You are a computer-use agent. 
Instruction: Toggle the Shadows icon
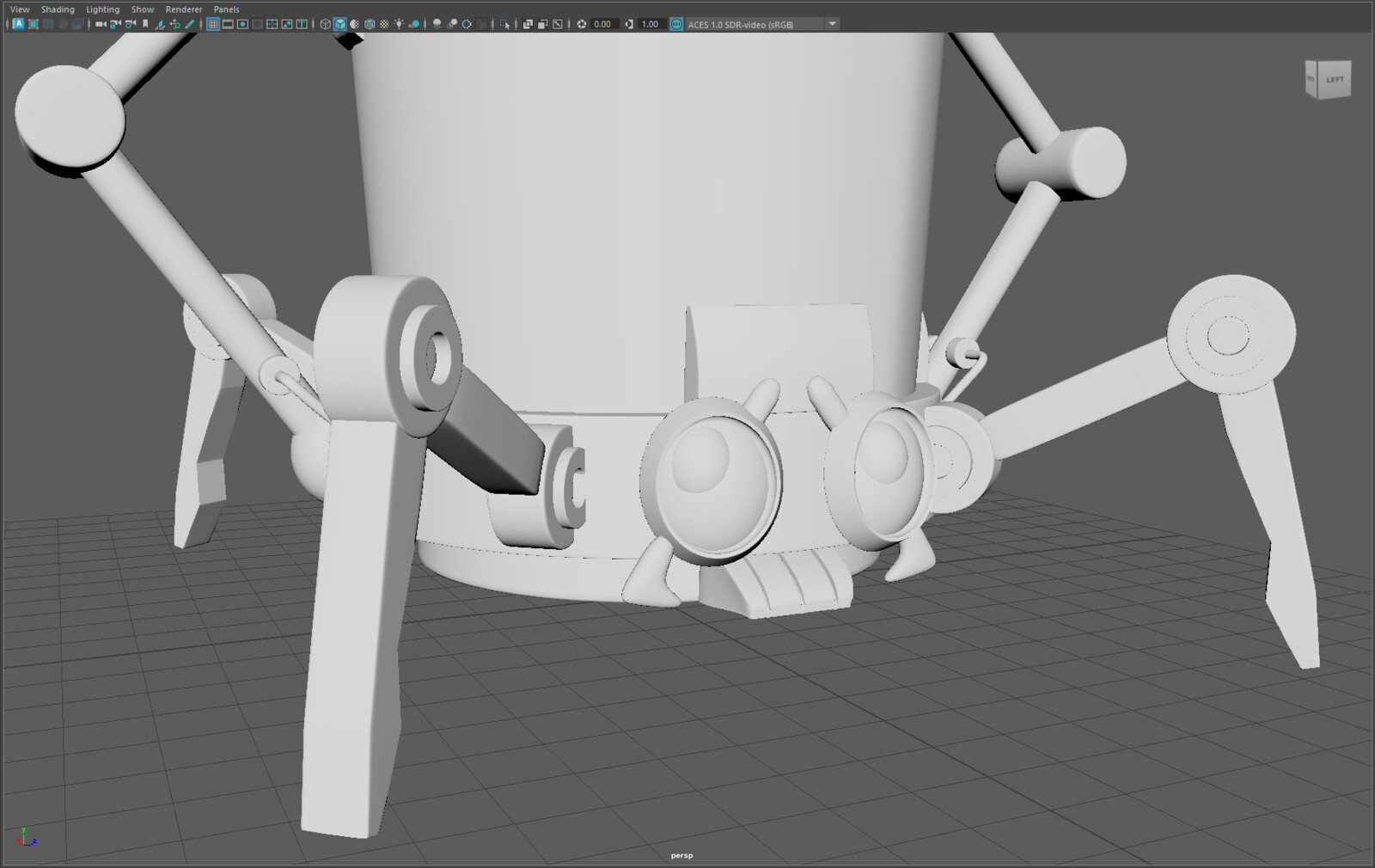pos(413,24)
